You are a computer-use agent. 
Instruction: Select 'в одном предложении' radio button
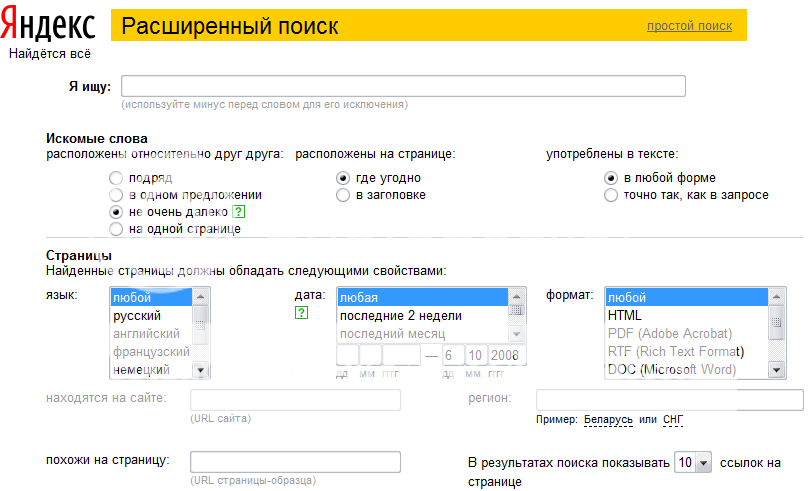click(x=115, y=195)
